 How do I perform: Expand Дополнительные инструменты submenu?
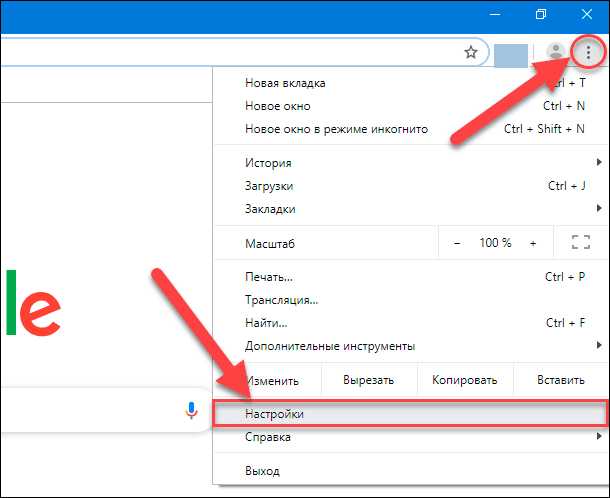pyautogui.click(x=411, y=346)
